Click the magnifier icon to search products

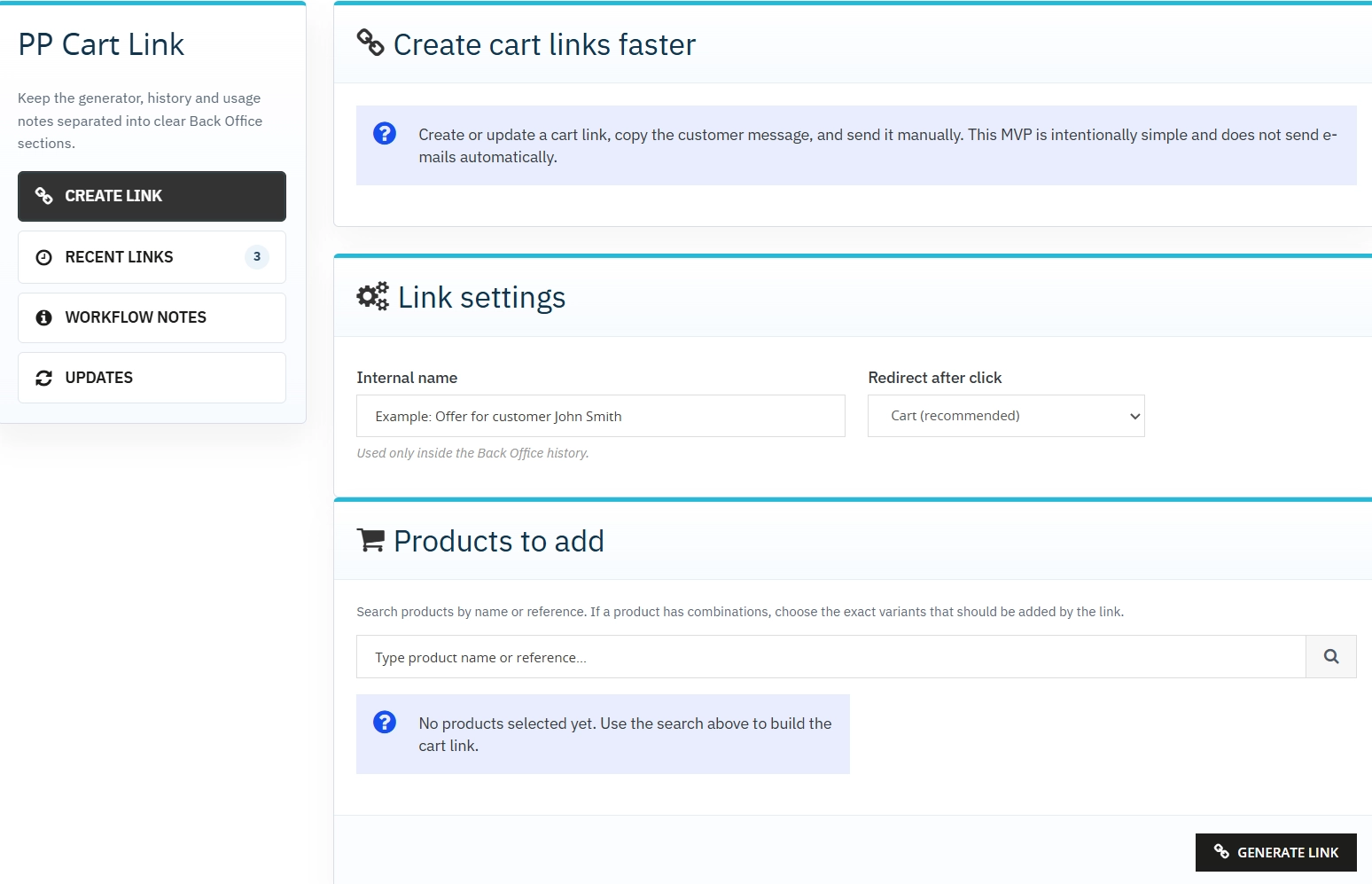[1330, 656]
